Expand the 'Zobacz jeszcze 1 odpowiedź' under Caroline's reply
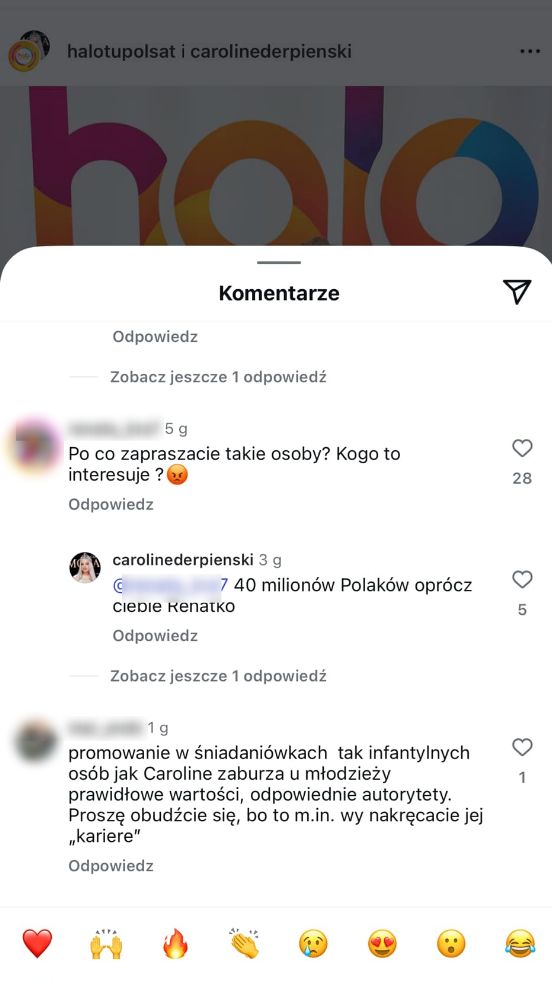552x981 pixels. [x=218, y=676]
